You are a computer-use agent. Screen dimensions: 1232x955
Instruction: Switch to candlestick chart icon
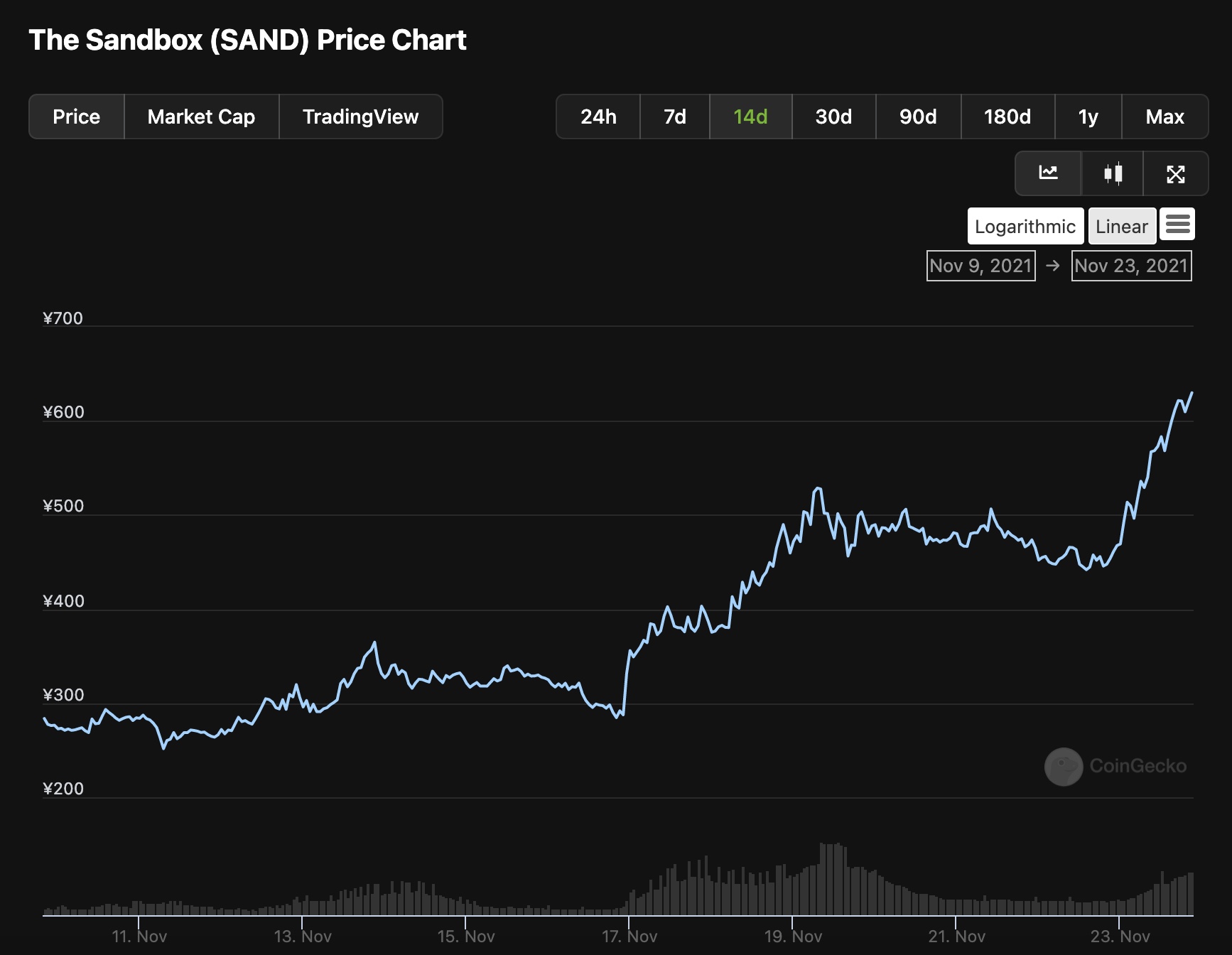[1113, 173]
